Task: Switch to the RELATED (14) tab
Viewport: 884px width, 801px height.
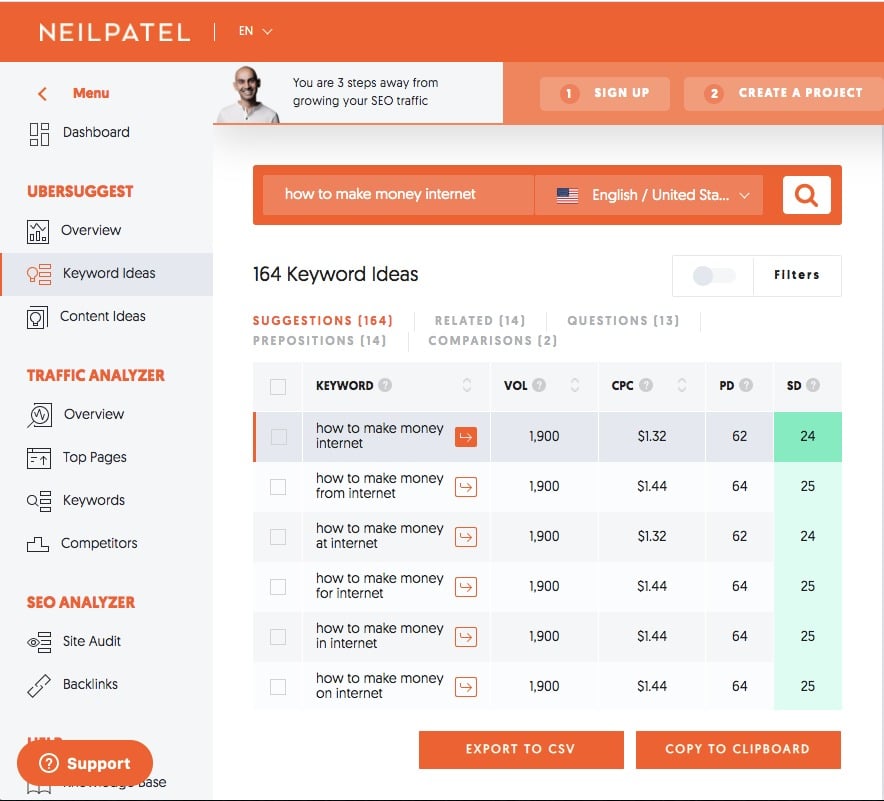Action: 480,321
